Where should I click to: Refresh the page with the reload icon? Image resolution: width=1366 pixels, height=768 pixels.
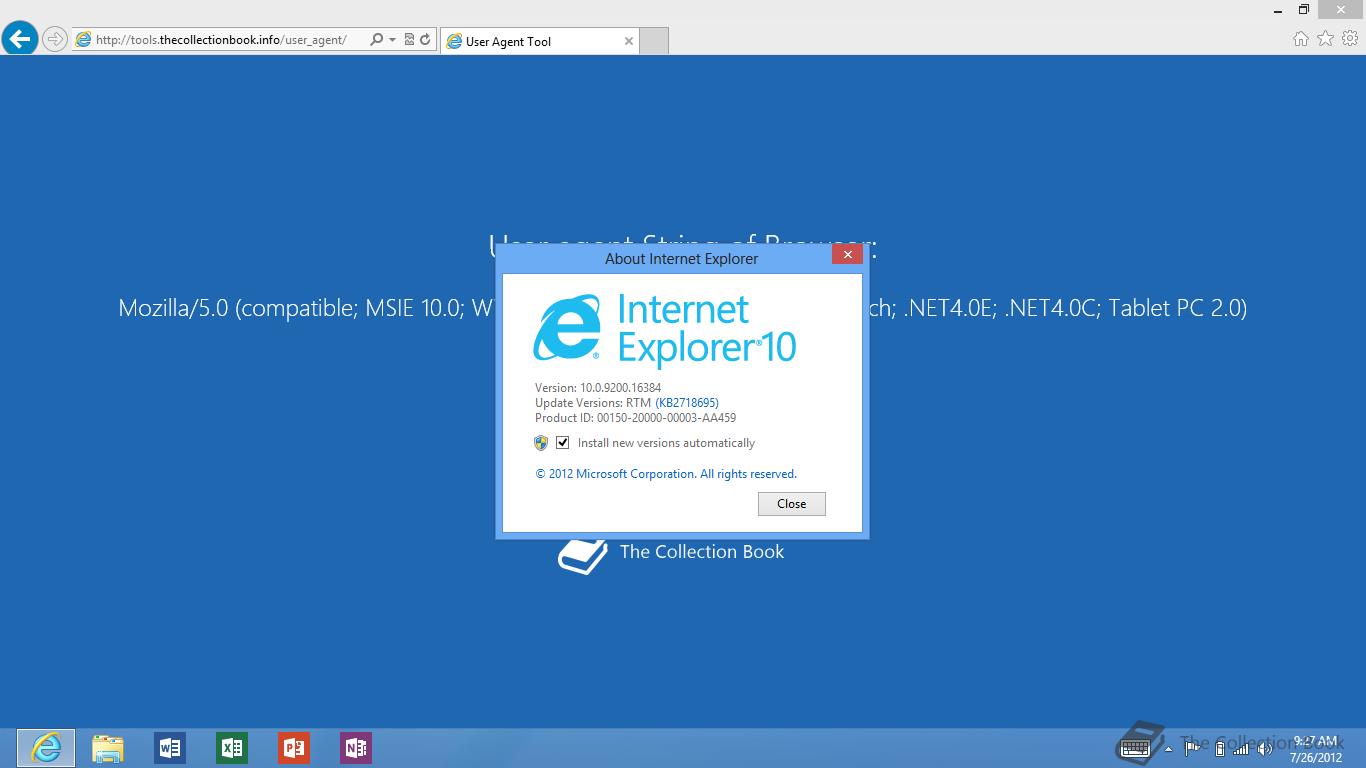(425, 40)
